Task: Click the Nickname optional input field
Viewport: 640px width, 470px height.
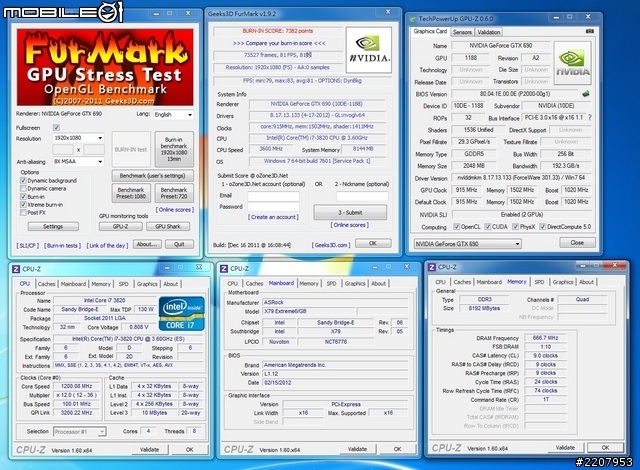Action: pyautogui.click(x=362, y=196)
